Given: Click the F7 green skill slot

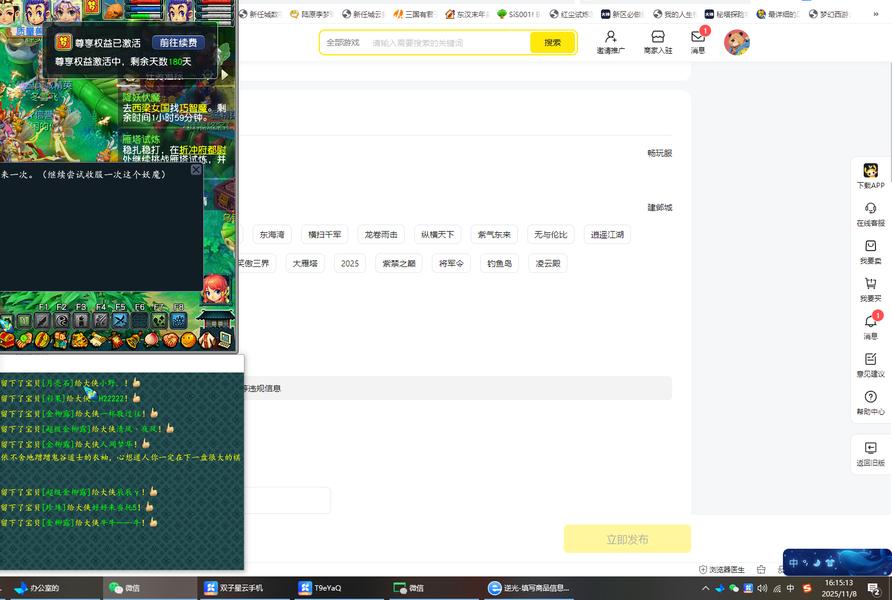Looking at the screenshot, I should (x=159, y=320).
